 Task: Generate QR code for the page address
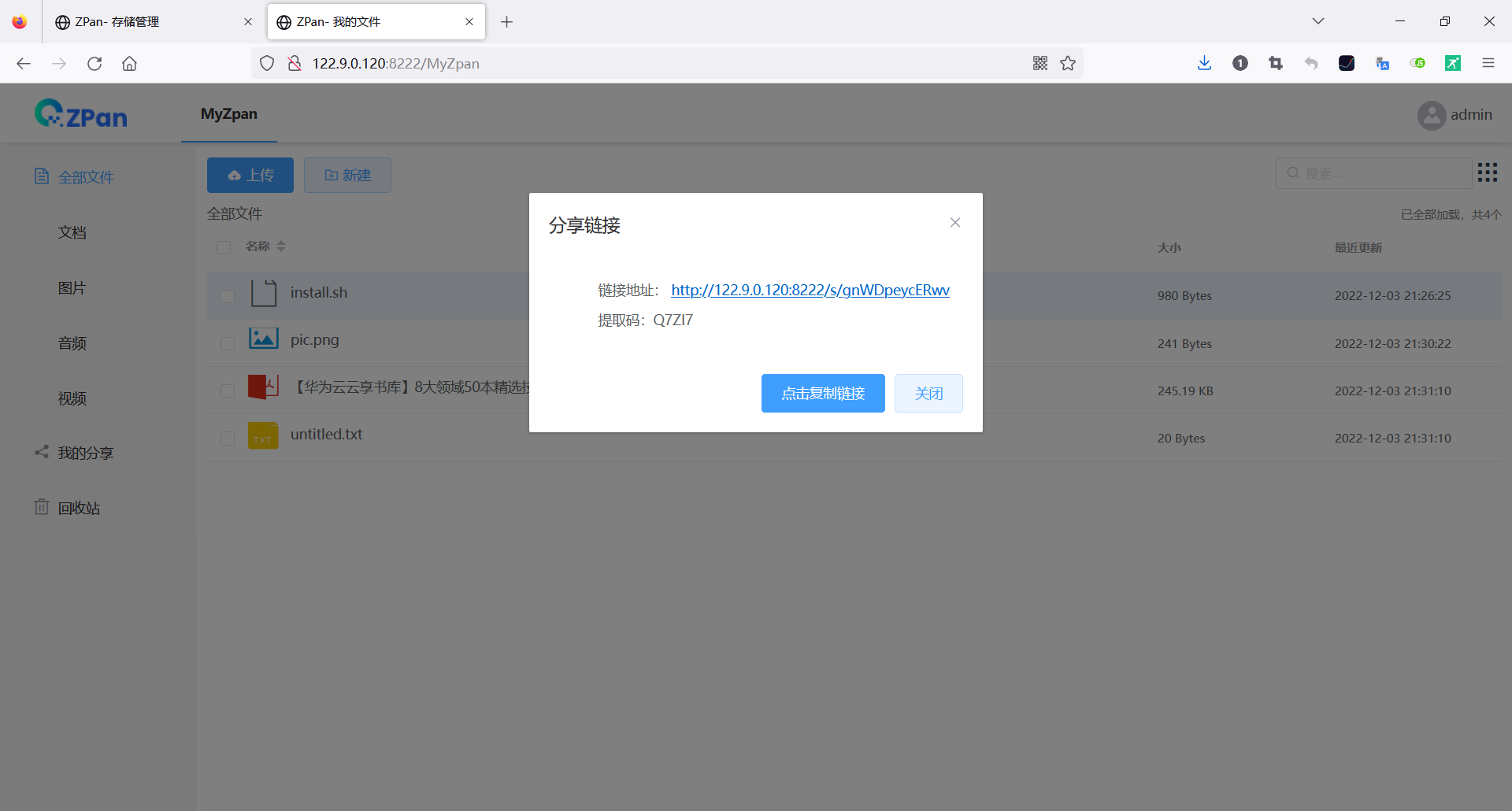tap(1040, 63)
